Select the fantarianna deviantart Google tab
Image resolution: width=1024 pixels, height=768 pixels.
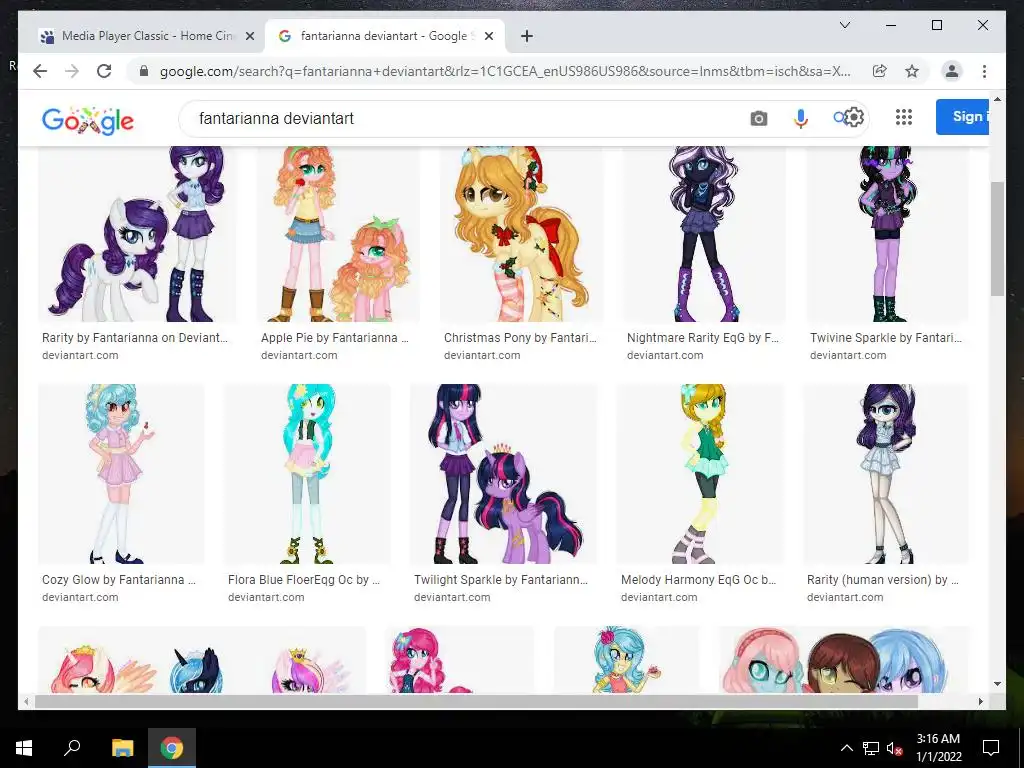pyautogui.click(x=385, y=36)
